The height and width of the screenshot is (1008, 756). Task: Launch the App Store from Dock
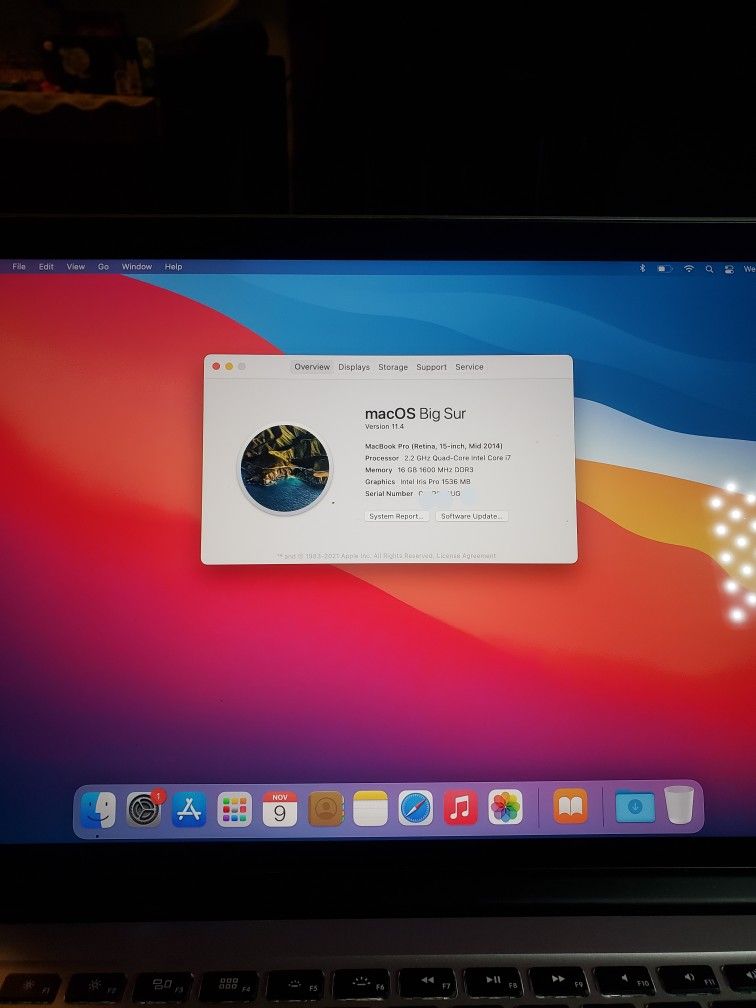tap(189, 809)
